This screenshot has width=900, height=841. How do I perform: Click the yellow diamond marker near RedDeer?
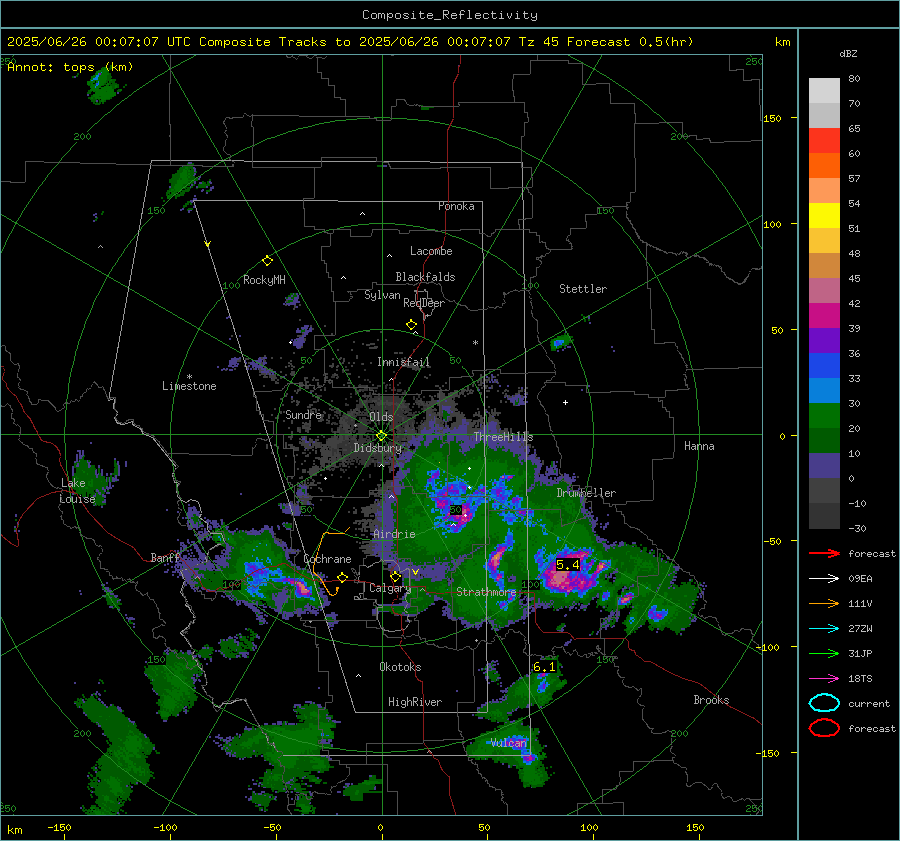411,325
